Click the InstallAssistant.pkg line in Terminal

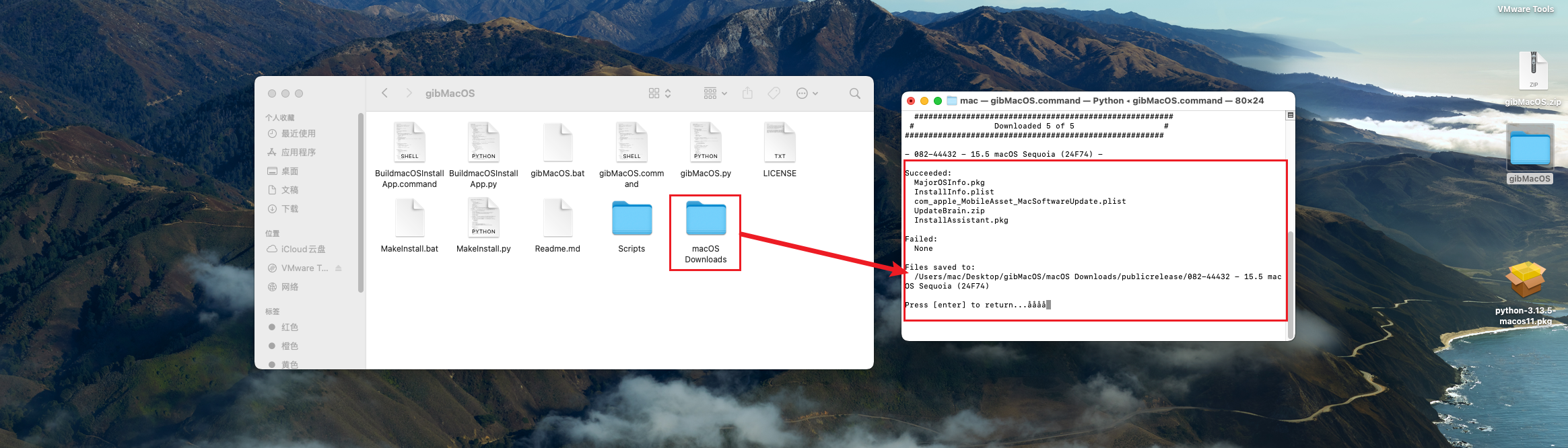point(961,220)
